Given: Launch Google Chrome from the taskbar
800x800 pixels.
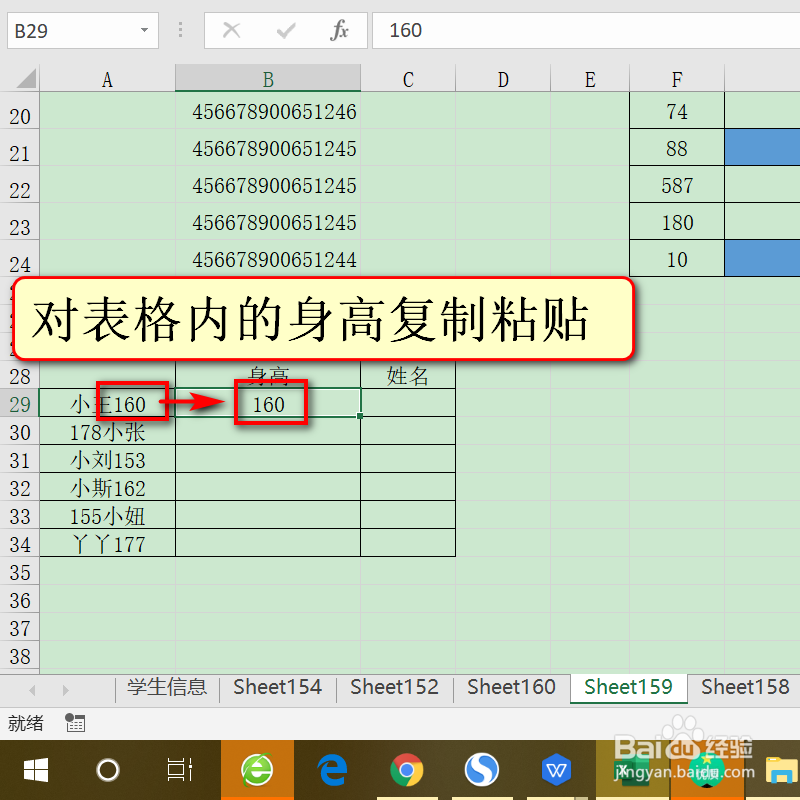Looking at the screenshot, I should tap(407, 770).
